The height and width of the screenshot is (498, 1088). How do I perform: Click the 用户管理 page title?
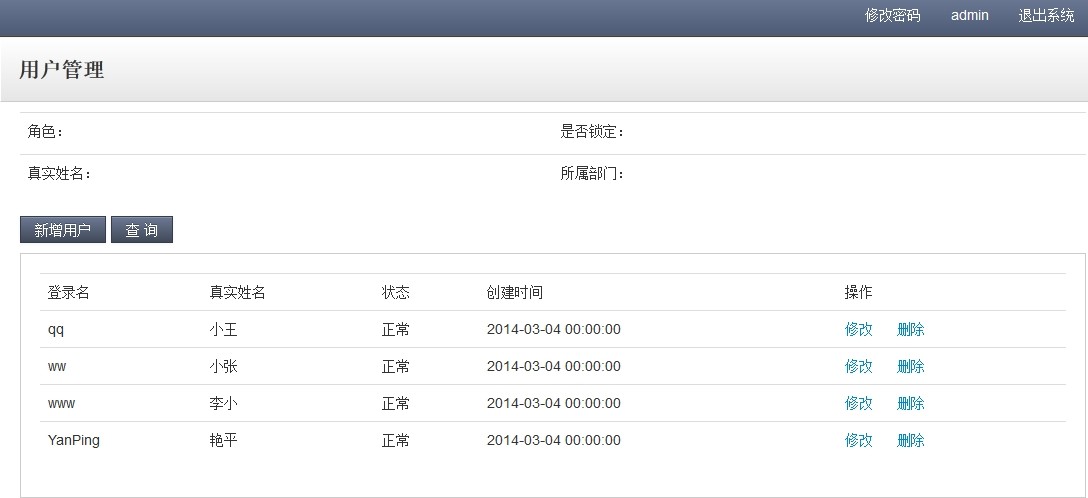click(x=62, y=69)
